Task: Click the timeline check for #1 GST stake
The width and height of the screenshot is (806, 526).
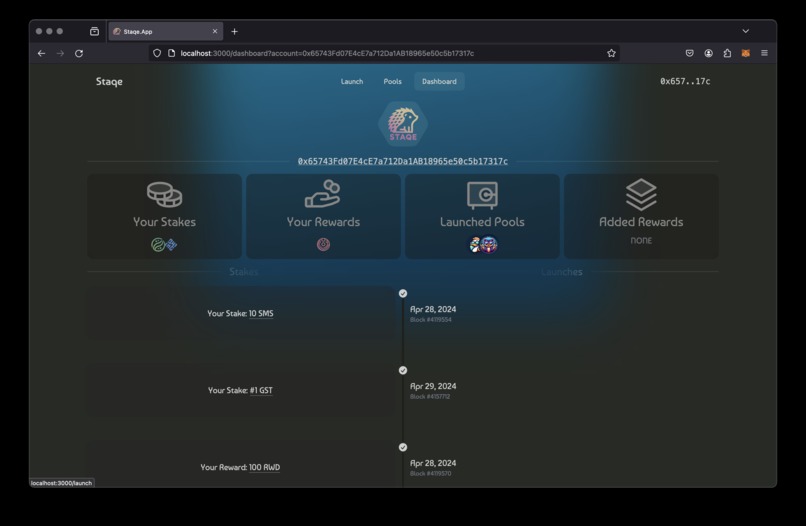Action: (403, 371)
